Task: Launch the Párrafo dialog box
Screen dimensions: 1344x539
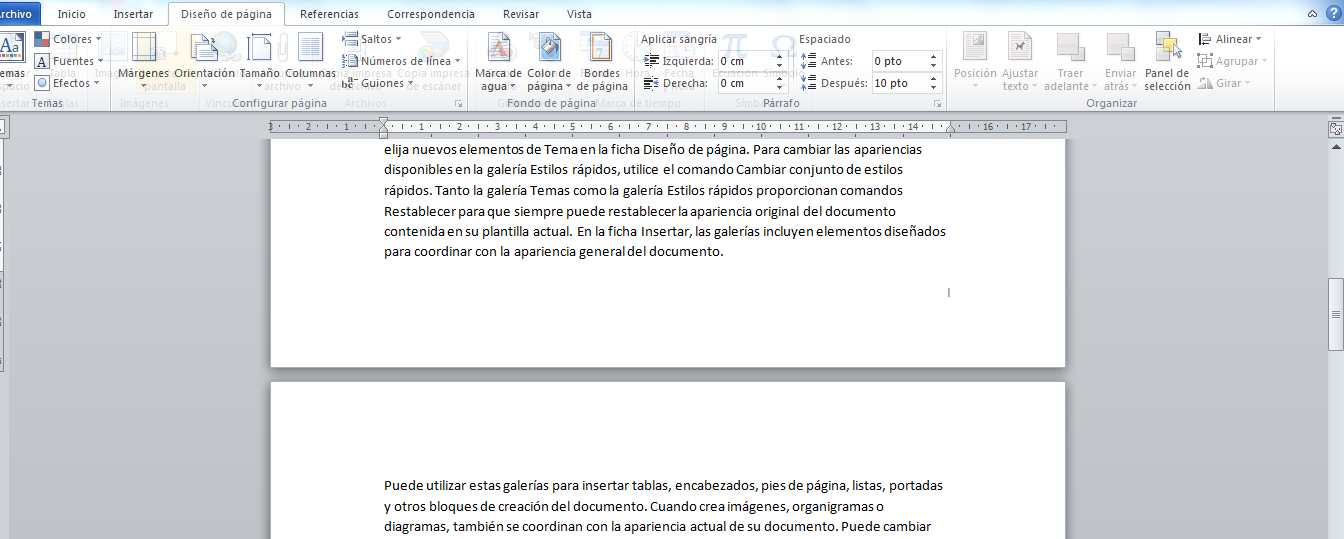Action: [x=938, y=104]
